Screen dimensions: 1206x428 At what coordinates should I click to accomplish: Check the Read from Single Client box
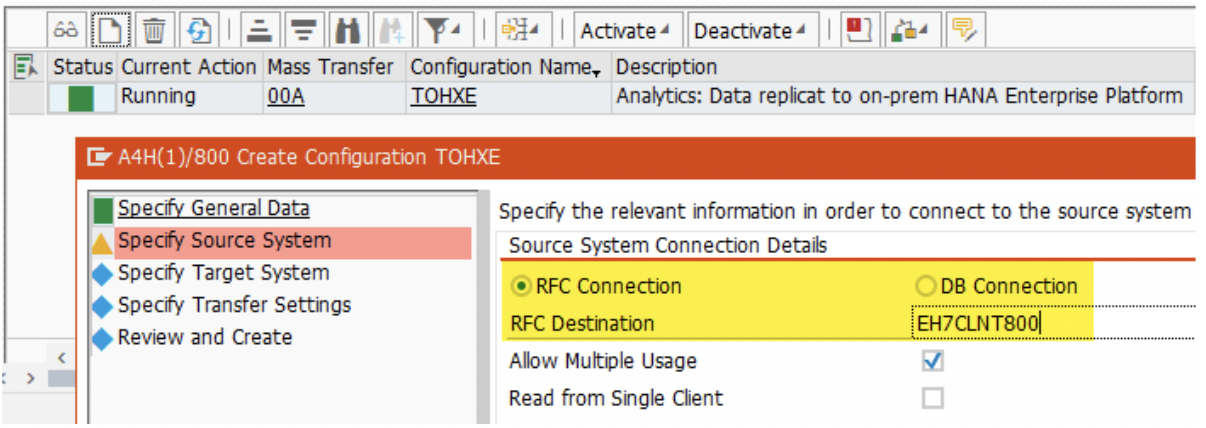932,398
